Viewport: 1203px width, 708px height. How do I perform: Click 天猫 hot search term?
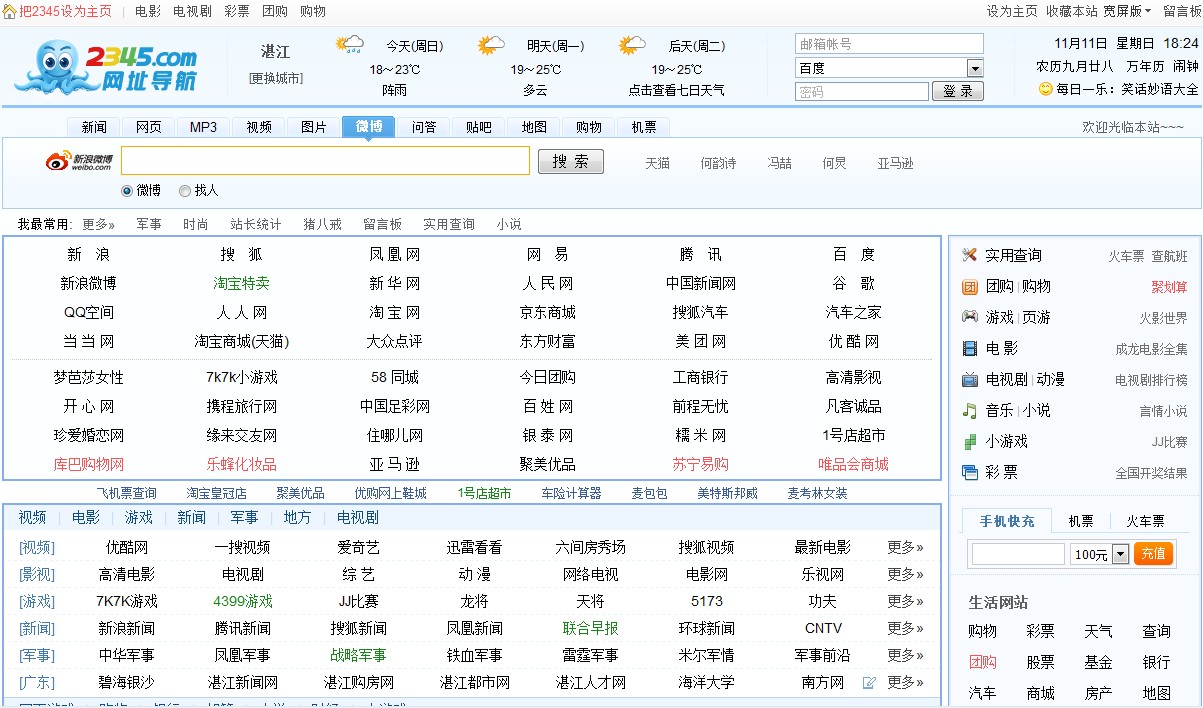coord(657,163)
